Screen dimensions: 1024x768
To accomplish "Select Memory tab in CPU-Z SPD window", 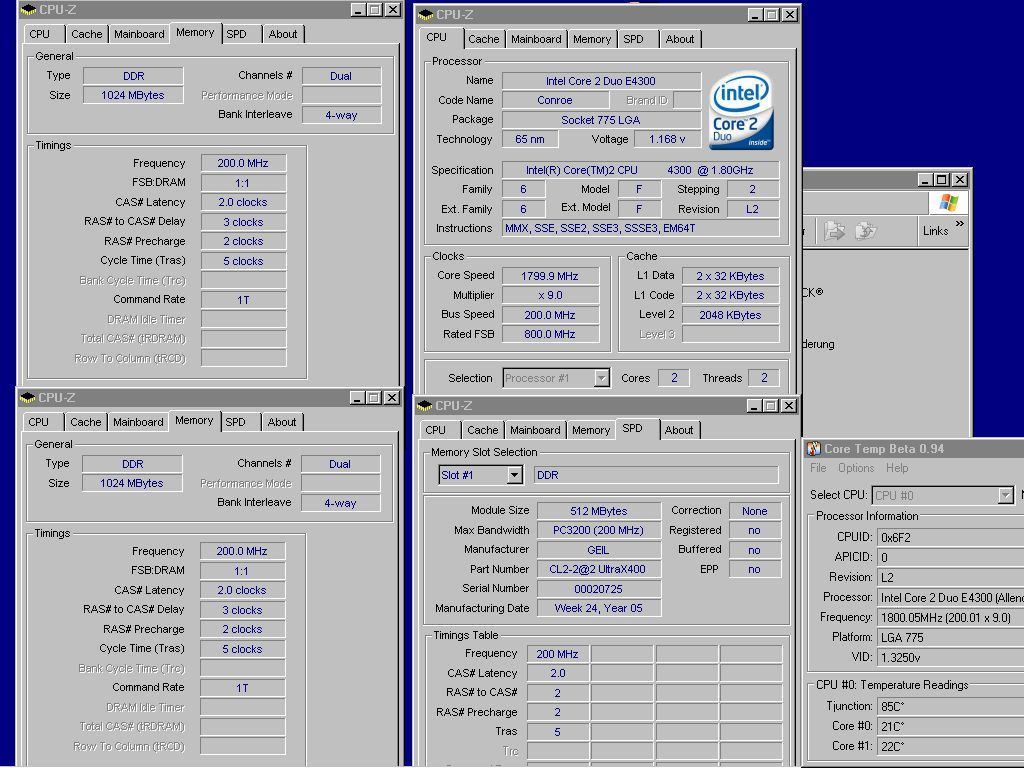I will (x=590, y=430).
